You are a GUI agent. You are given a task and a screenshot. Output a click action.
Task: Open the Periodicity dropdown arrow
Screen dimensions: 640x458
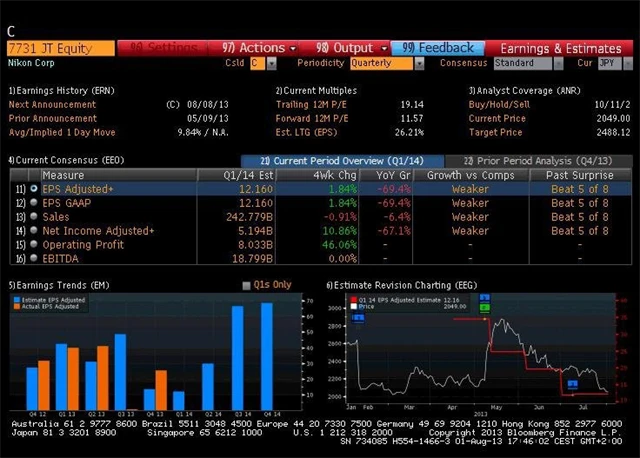(419, 63)
